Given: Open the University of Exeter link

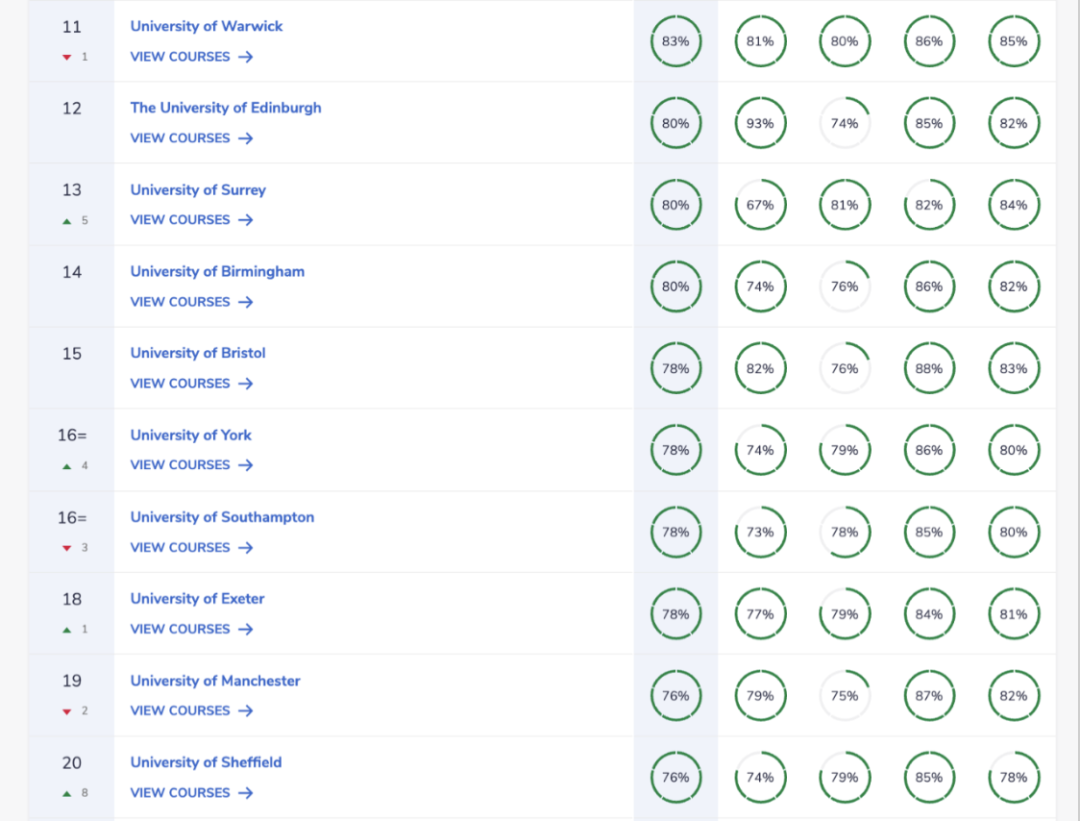Looking at the screenshot, I should pos(197,598).
